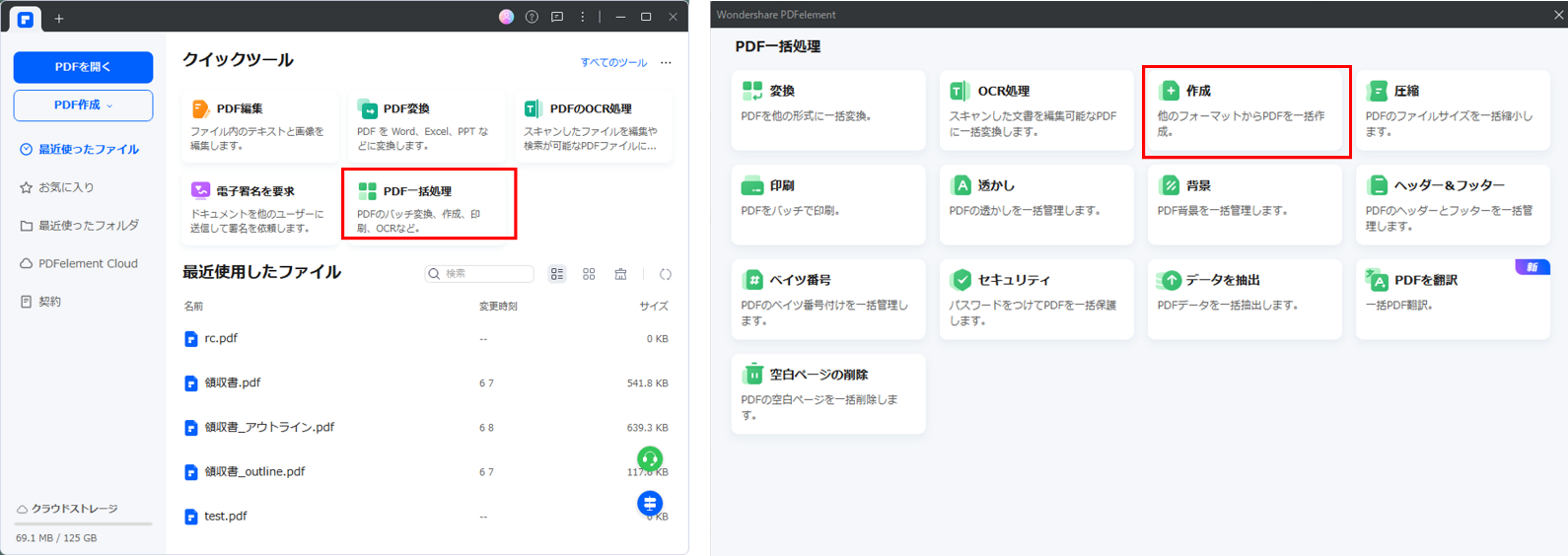
Task: Switch recent files to list view
Action: point(557,274)
